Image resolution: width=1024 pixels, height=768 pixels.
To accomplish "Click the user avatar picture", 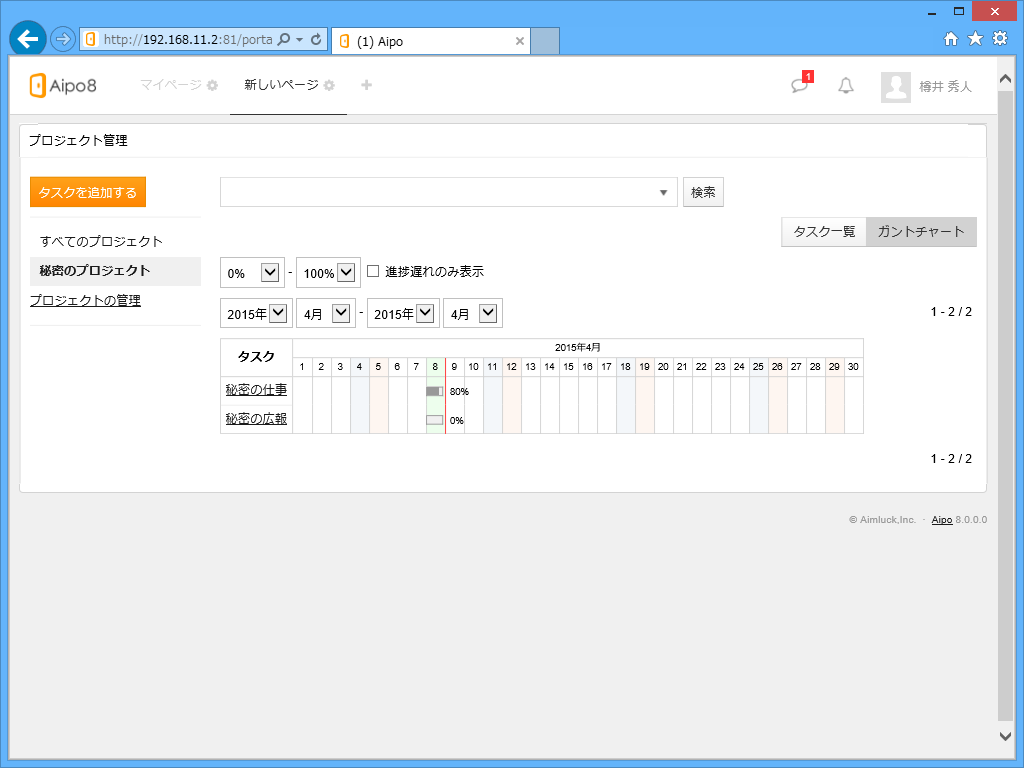I will pos(895,86).
